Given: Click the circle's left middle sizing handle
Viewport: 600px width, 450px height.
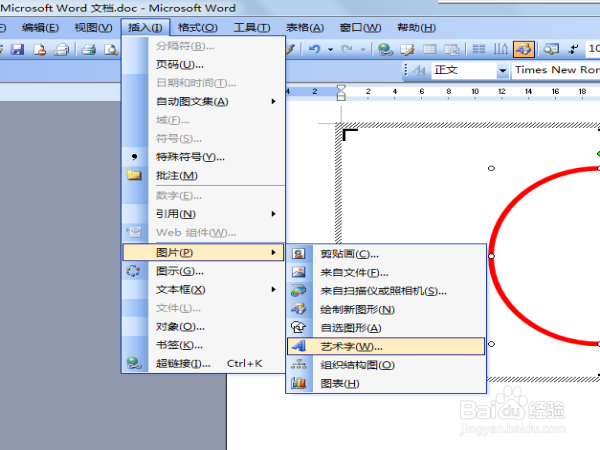Looking at the screenshot, I should (492, 256).
